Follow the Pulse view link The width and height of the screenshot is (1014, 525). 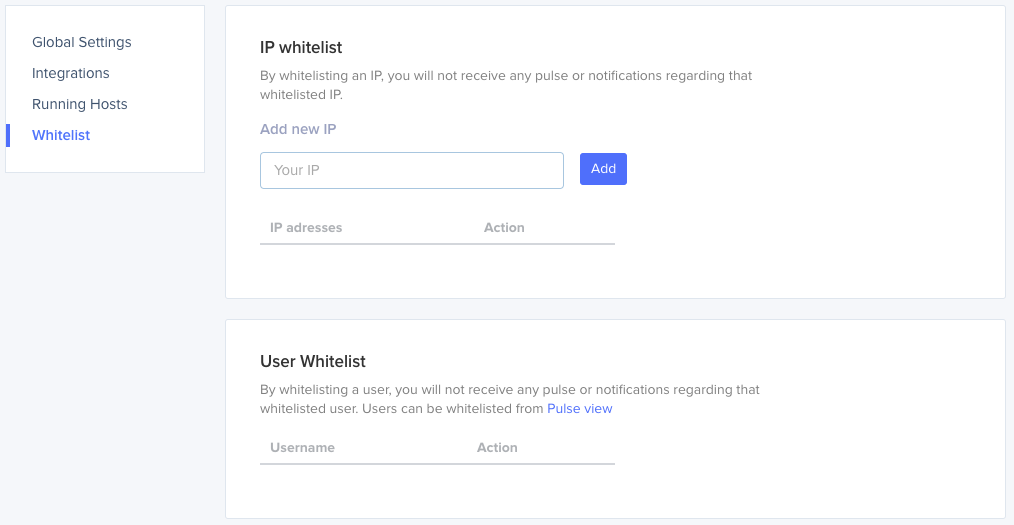point(579,409)
